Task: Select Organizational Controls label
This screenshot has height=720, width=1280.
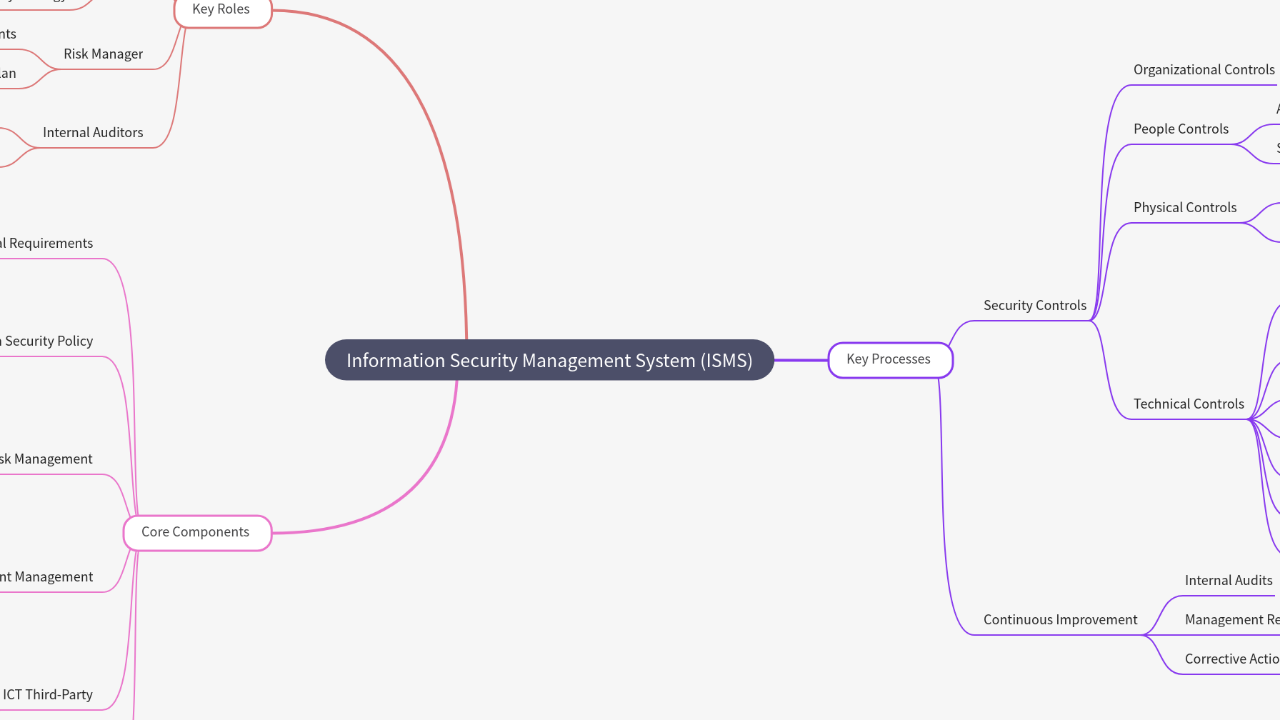Action: [1204, 69]
